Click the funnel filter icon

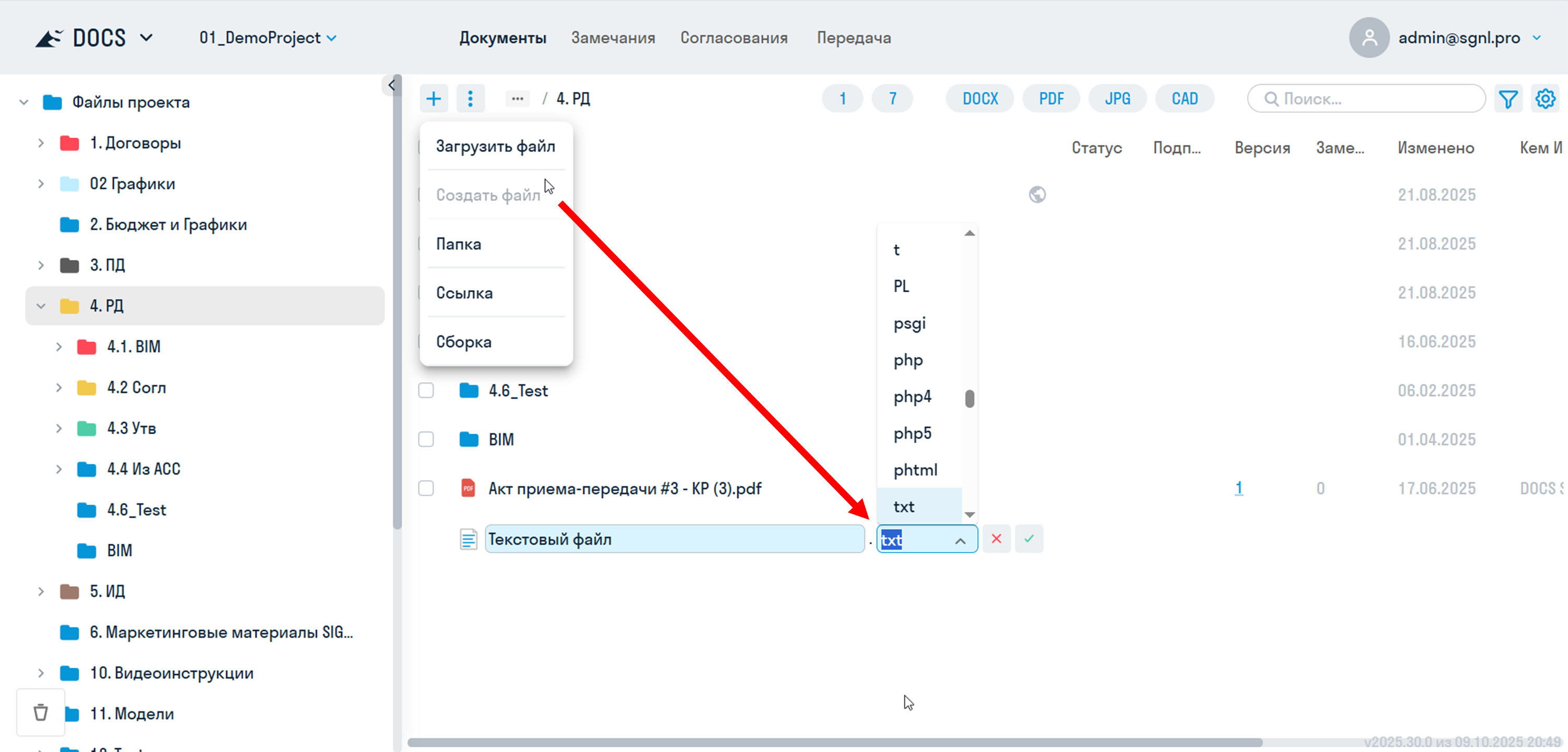(1508, 99)
